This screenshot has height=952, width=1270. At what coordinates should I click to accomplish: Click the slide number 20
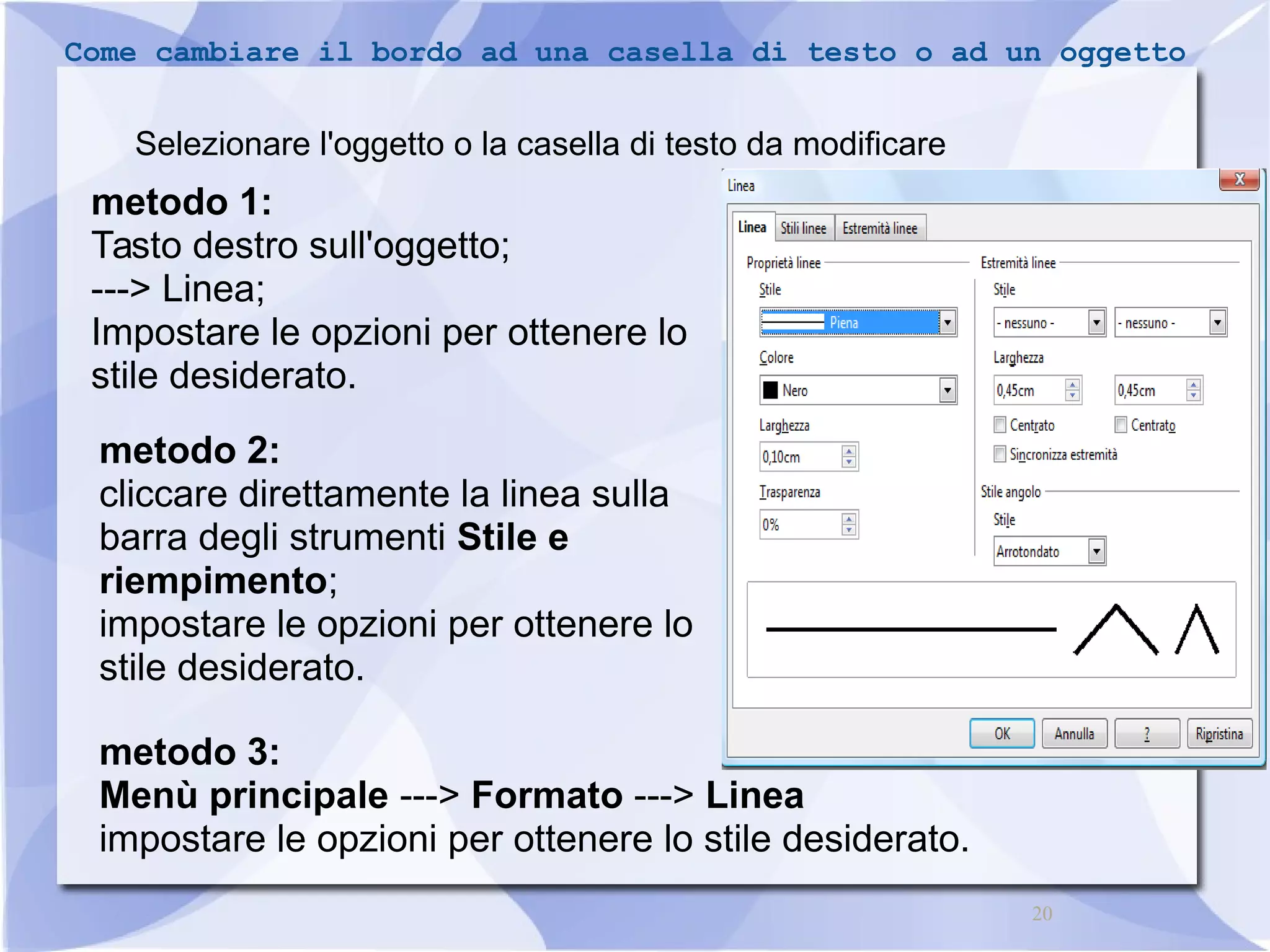pos(1042,914)
